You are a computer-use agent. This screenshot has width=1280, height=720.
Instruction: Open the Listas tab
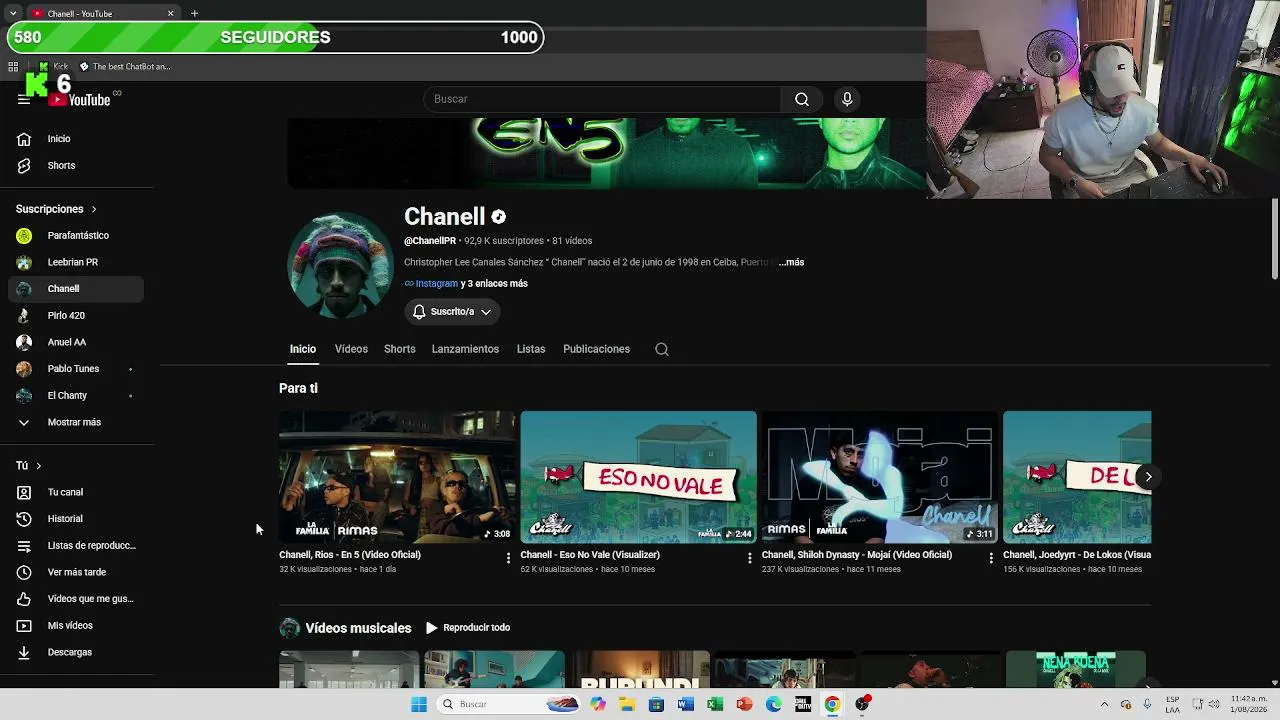pos(531,349)
